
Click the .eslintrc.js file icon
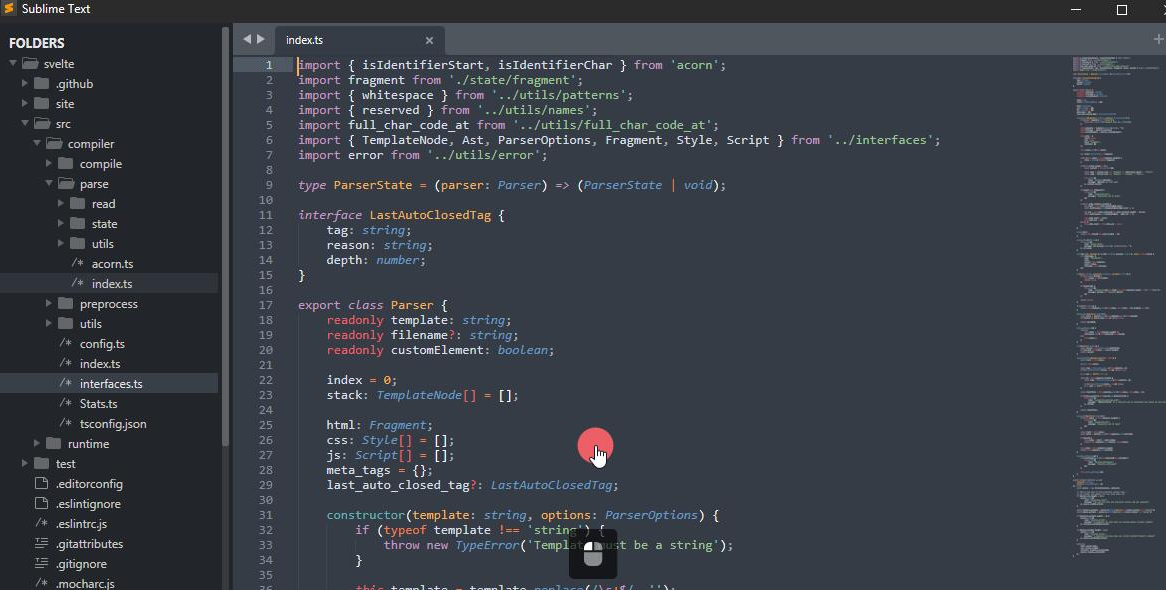coord(42,524)
